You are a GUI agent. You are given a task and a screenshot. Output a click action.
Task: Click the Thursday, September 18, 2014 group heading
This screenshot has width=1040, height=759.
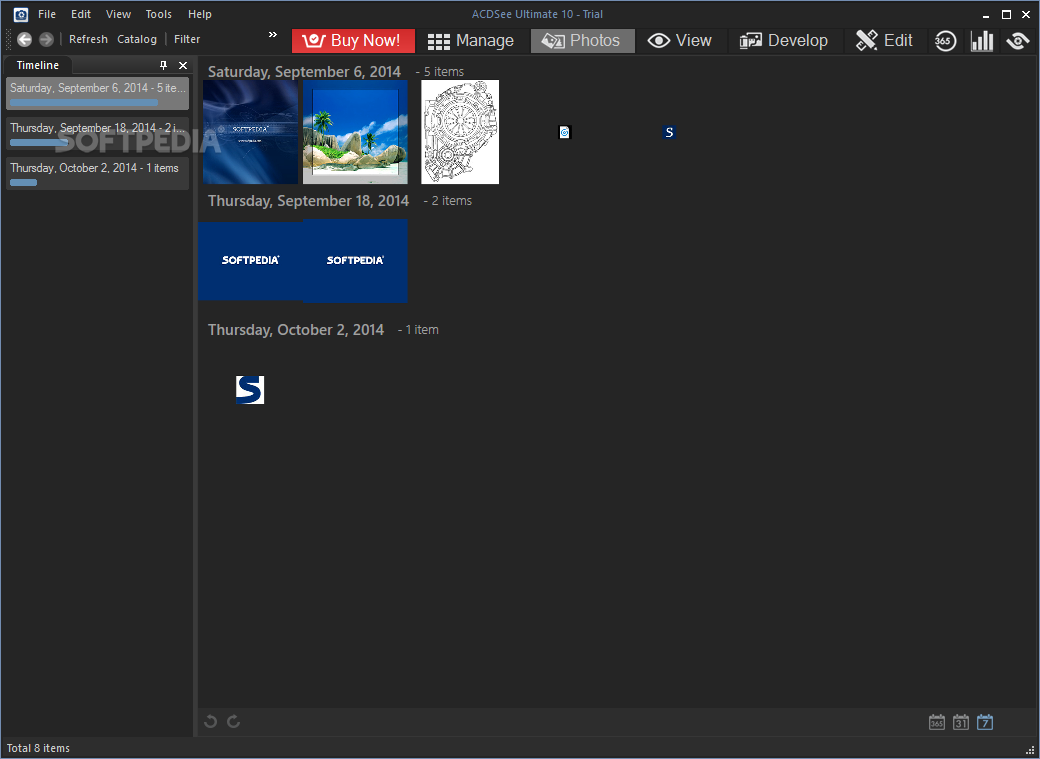click(x=308, y=200)
